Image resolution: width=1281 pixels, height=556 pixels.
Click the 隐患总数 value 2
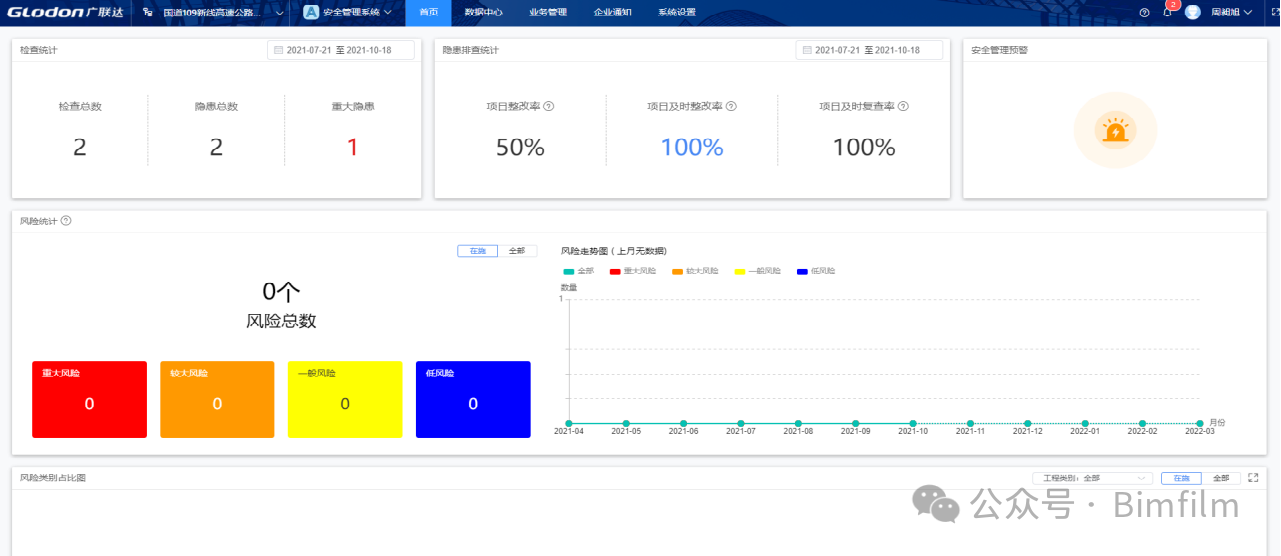pyautogui.click(x=216, y=148)
